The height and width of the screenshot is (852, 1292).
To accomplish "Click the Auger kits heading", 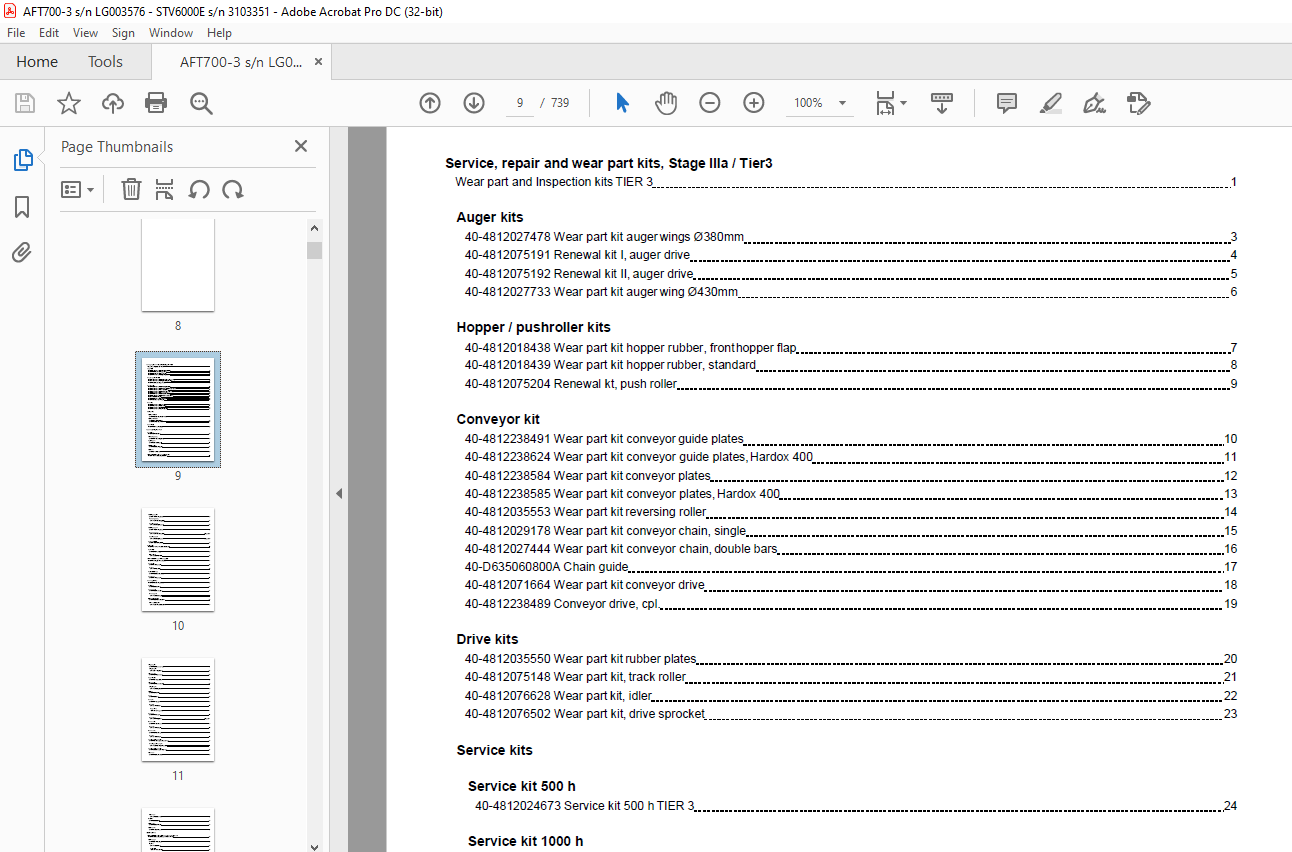I will click(x=490, y=217).
